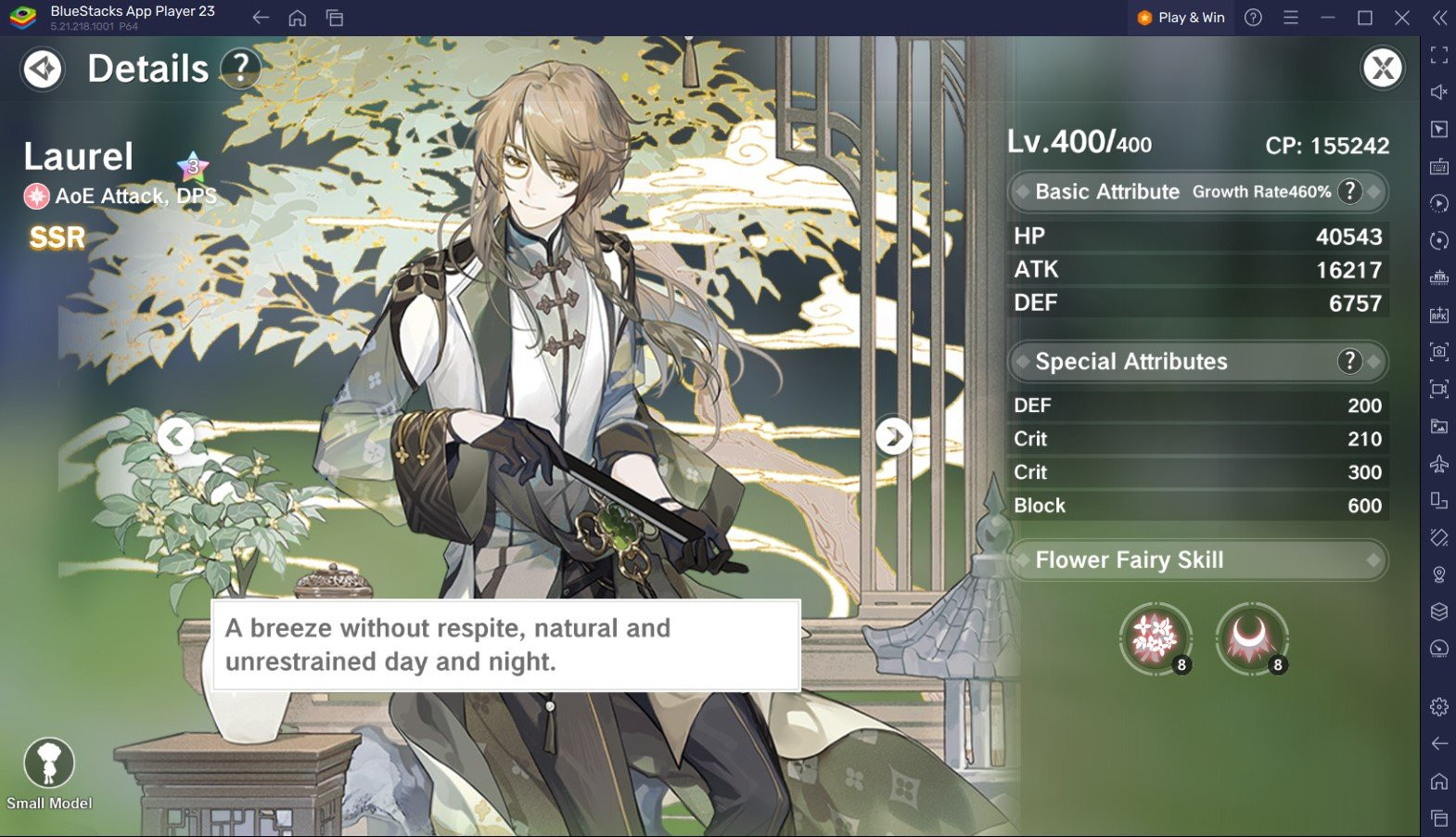This screenshot has height=837, width=1456.
Task: Open the BlueStacks hamburger menu
Action: point(1290,18)
